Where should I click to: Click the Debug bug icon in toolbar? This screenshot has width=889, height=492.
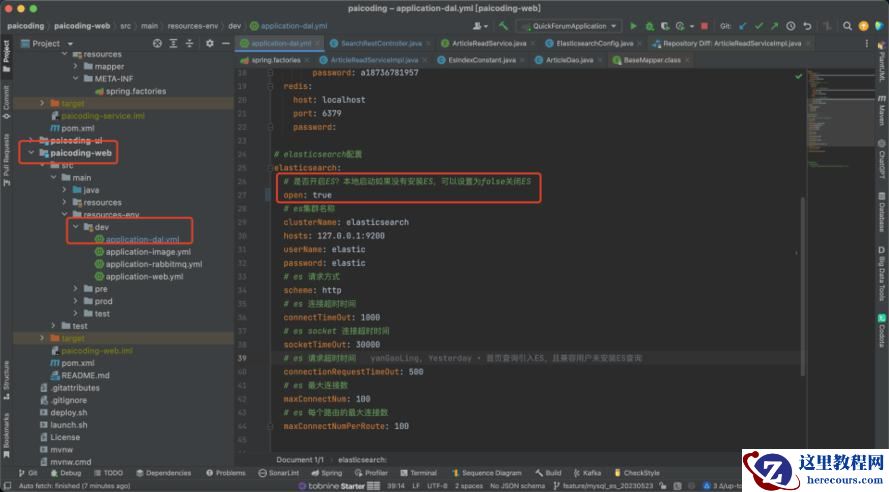point(648,25)
